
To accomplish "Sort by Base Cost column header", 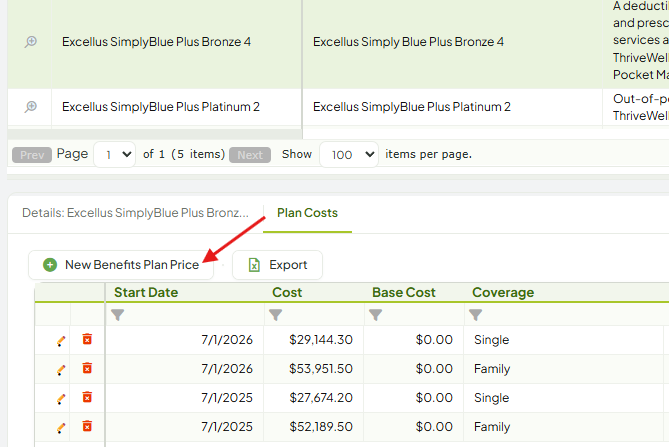I will click(x=404, y=293).
